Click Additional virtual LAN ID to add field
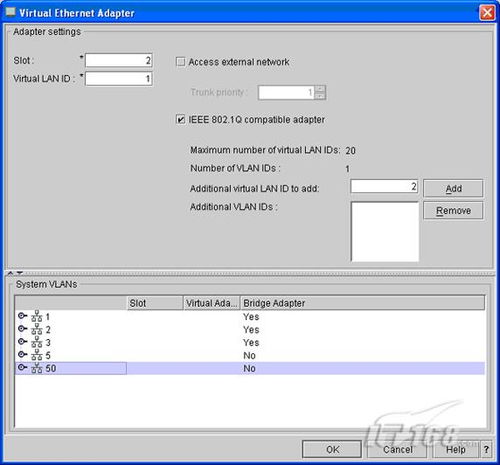Screen dimensions: 500x465 [x=384, y=186]
